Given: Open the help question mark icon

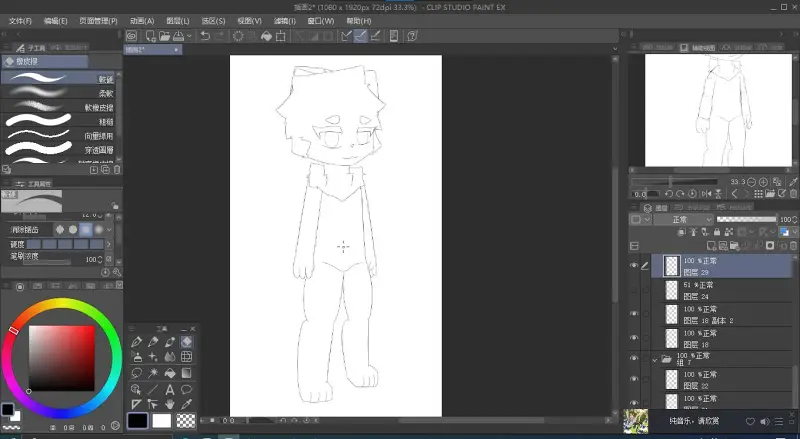Looking at the screenshot, I should tap(412, 36).
